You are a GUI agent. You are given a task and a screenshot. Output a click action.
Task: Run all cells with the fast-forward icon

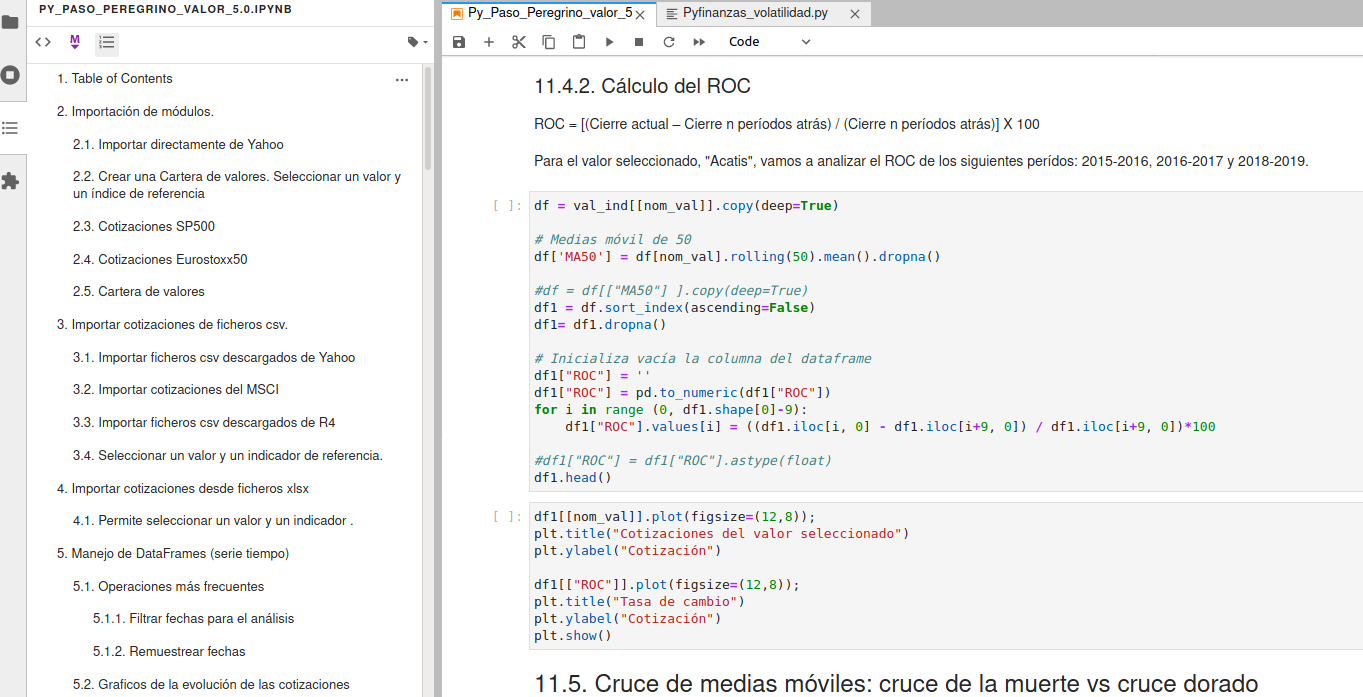698,41
